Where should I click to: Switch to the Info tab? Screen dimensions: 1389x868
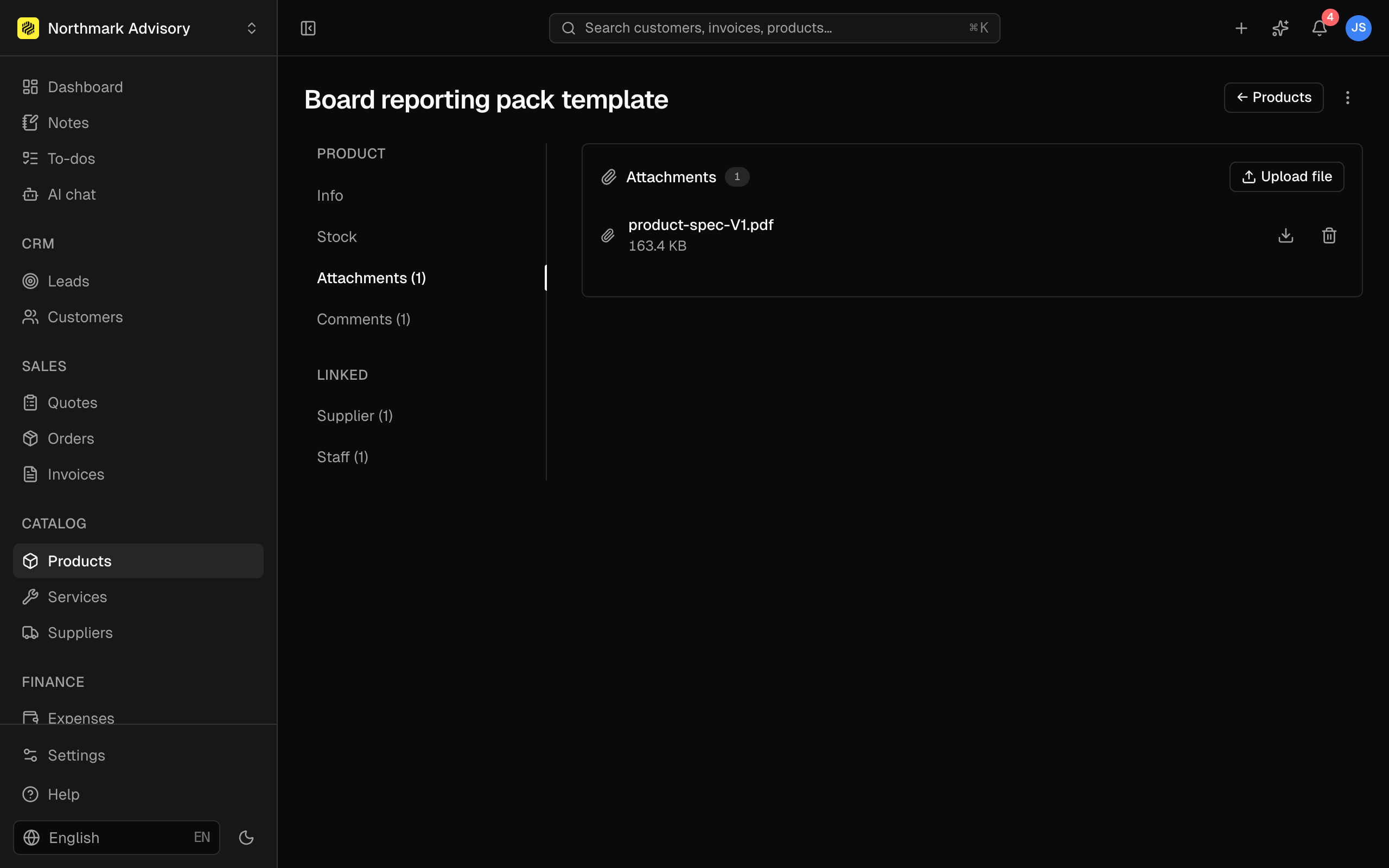pyautogui.click(x=425, y=196)
